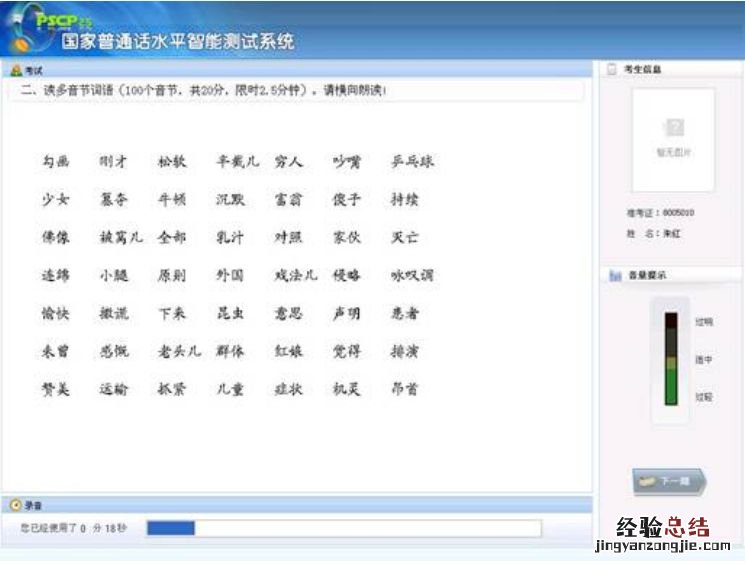Click the word 昂首 in the last row
The image size is (745, 564).
pos(405,390)
